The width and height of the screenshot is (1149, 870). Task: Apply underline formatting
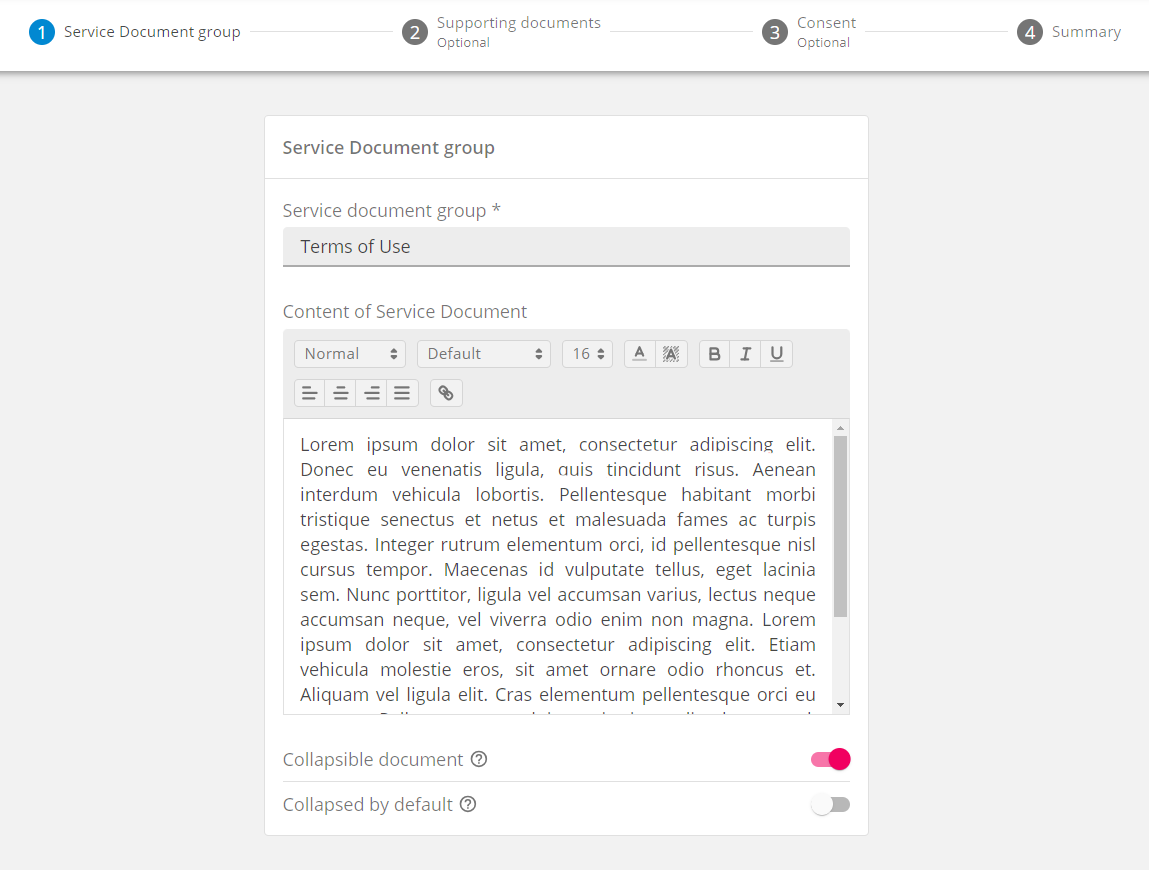point(776,353)
